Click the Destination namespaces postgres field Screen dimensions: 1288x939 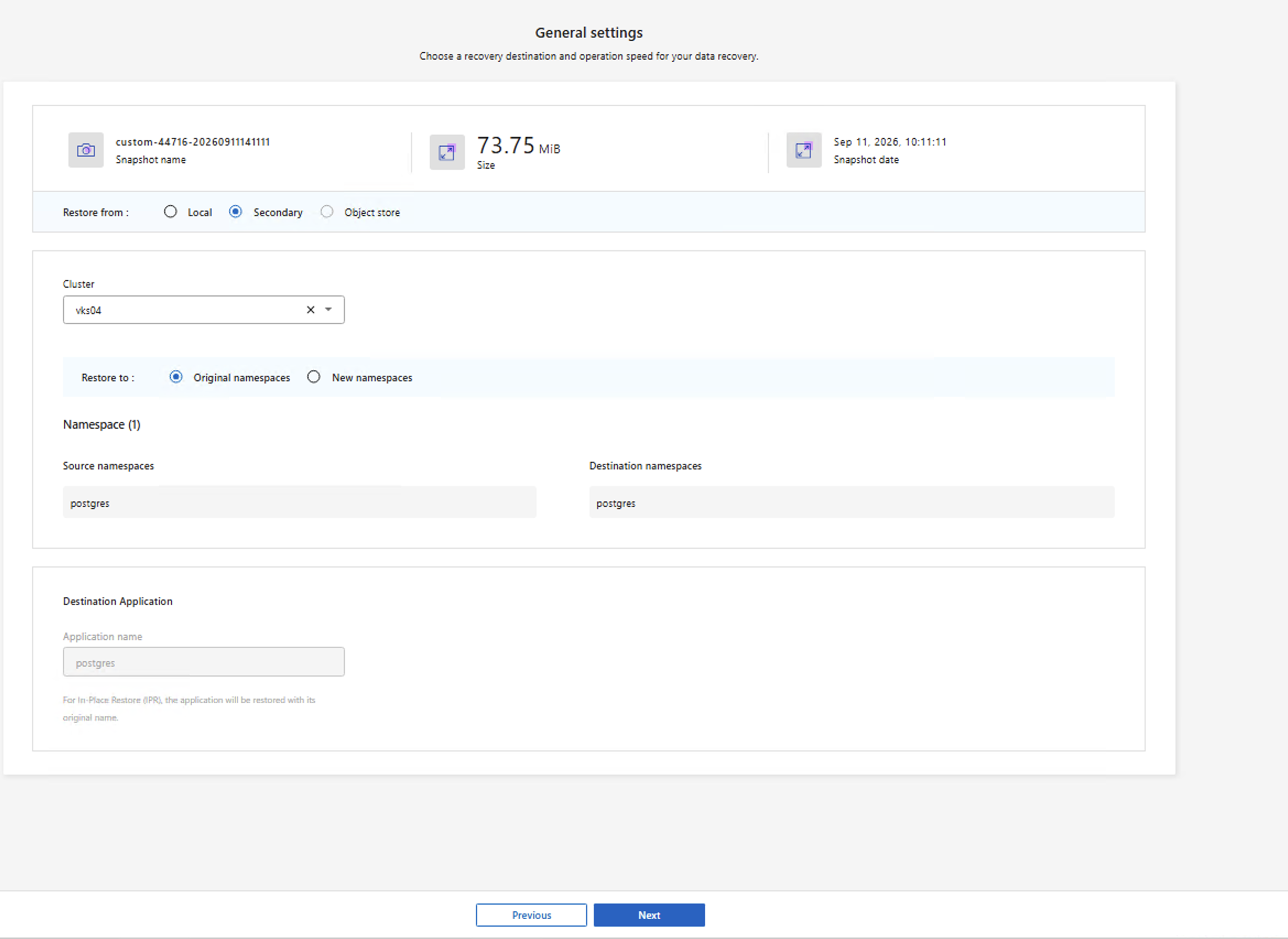[852, 503]
